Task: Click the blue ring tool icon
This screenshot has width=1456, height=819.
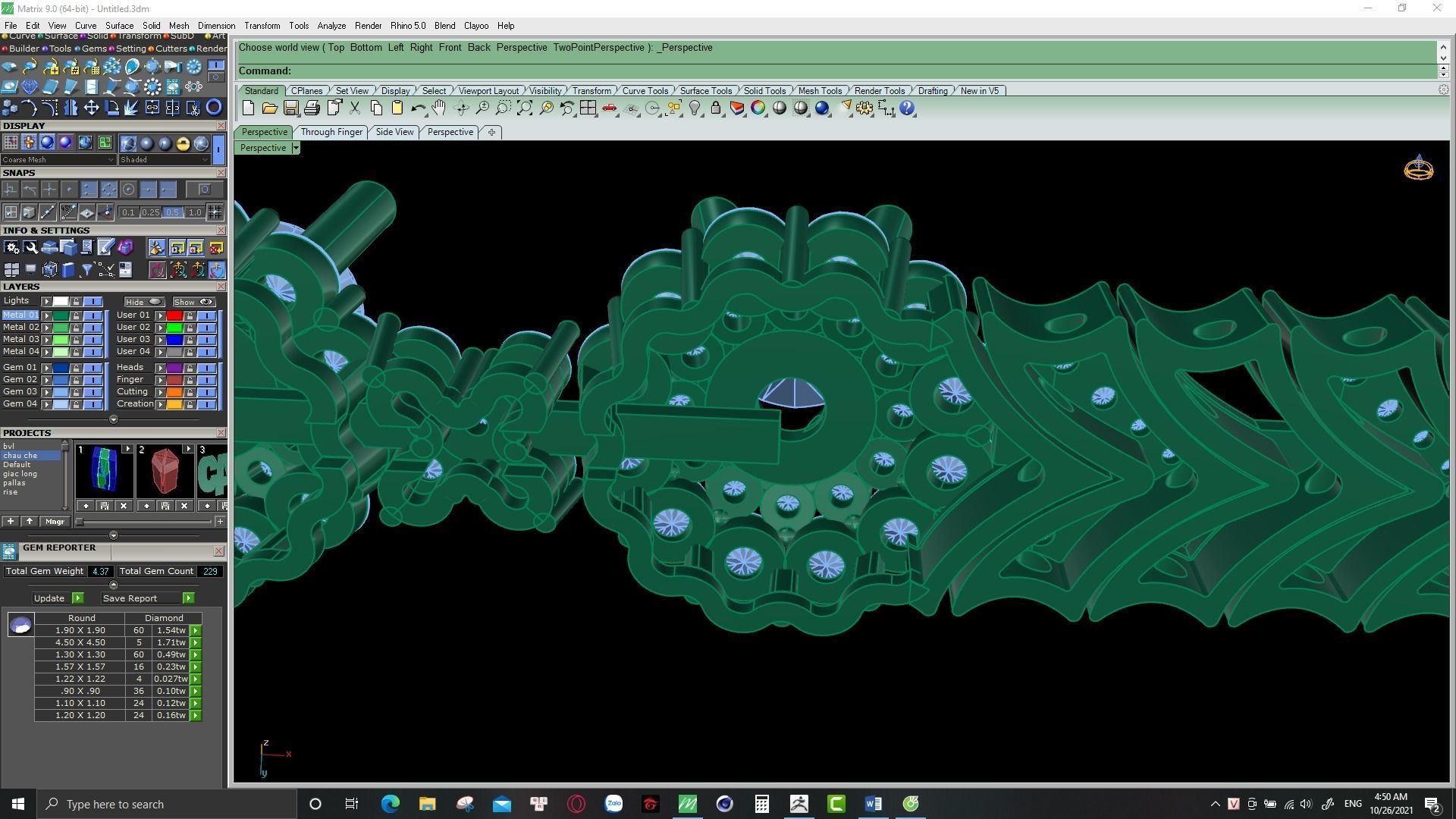Action: [214, 108]
